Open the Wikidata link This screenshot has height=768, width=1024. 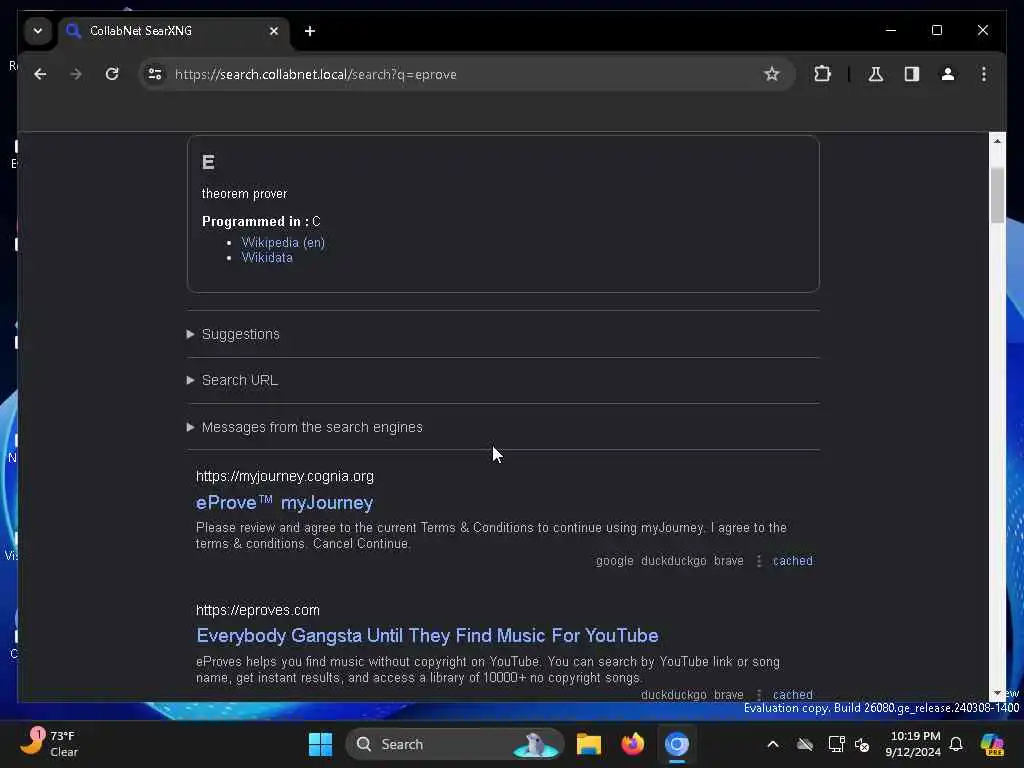(x=267, y=257)
